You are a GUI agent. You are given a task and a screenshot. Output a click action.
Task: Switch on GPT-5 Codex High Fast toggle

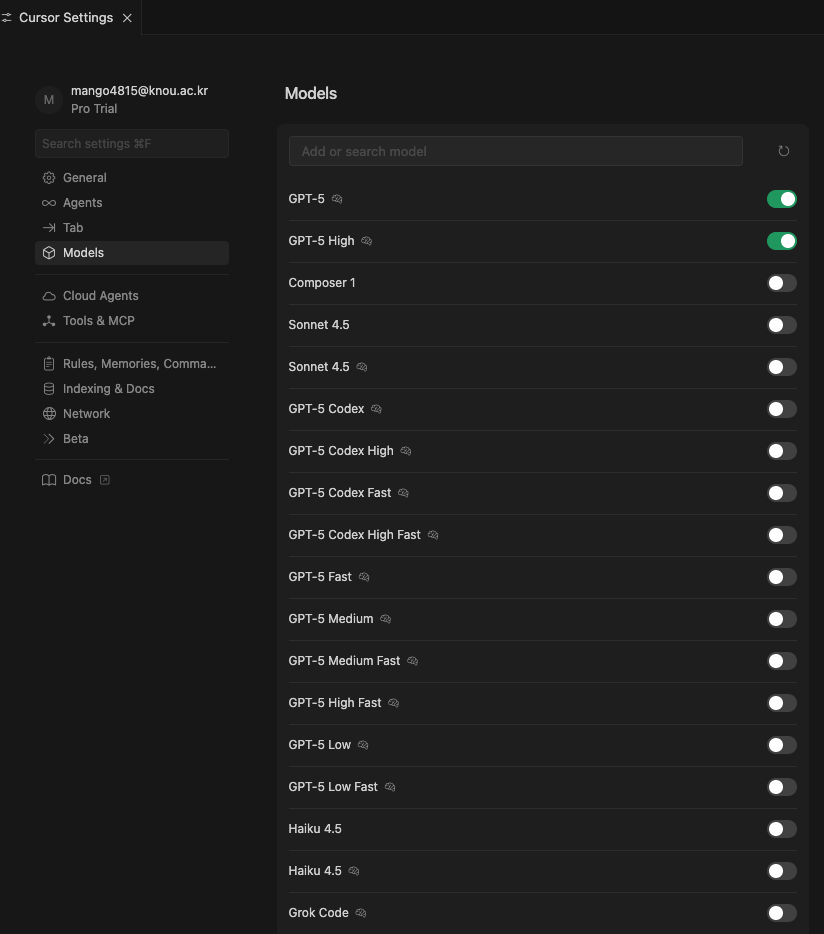tap(782, 535)
